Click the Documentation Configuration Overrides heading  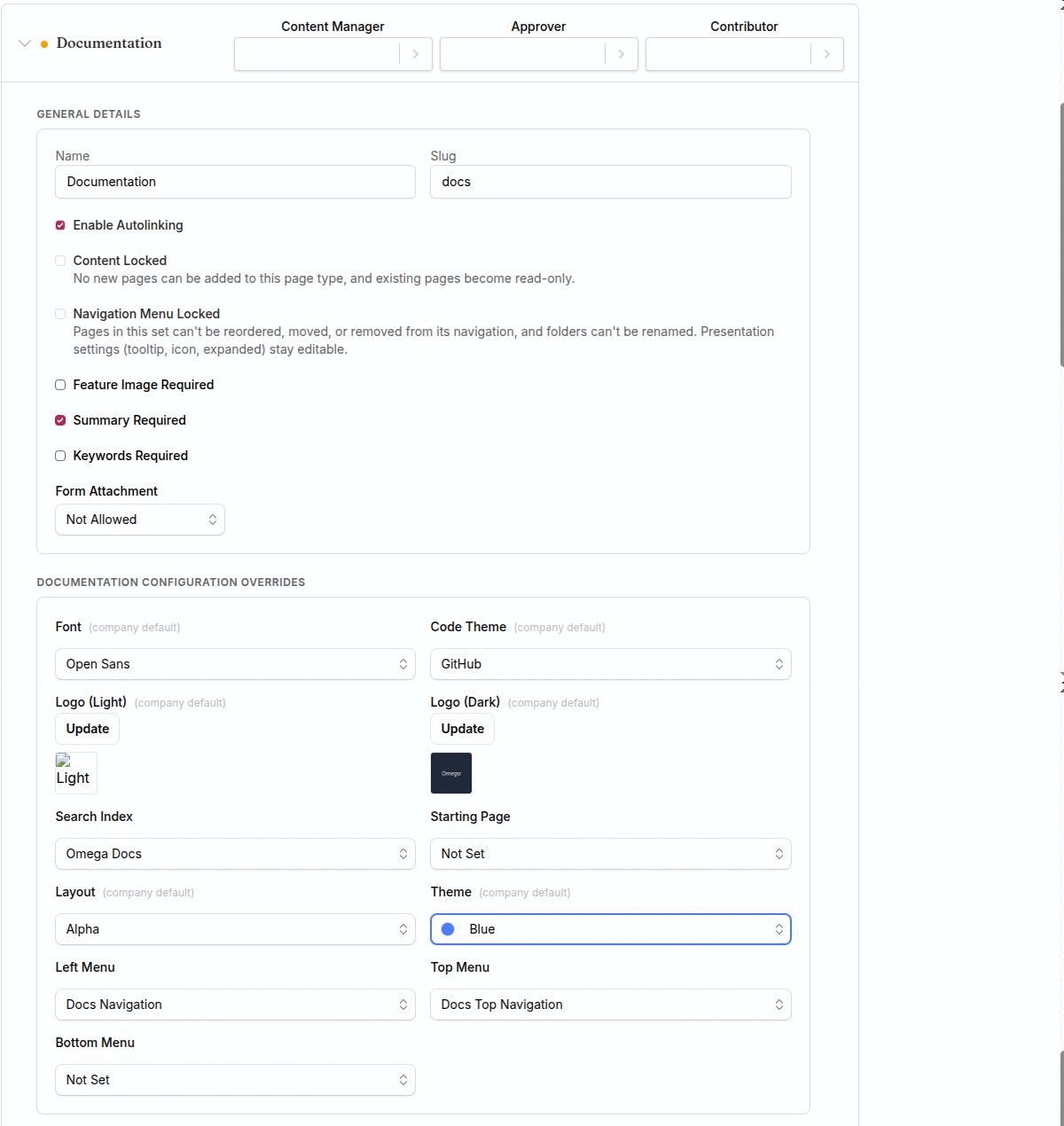point(171,583)
